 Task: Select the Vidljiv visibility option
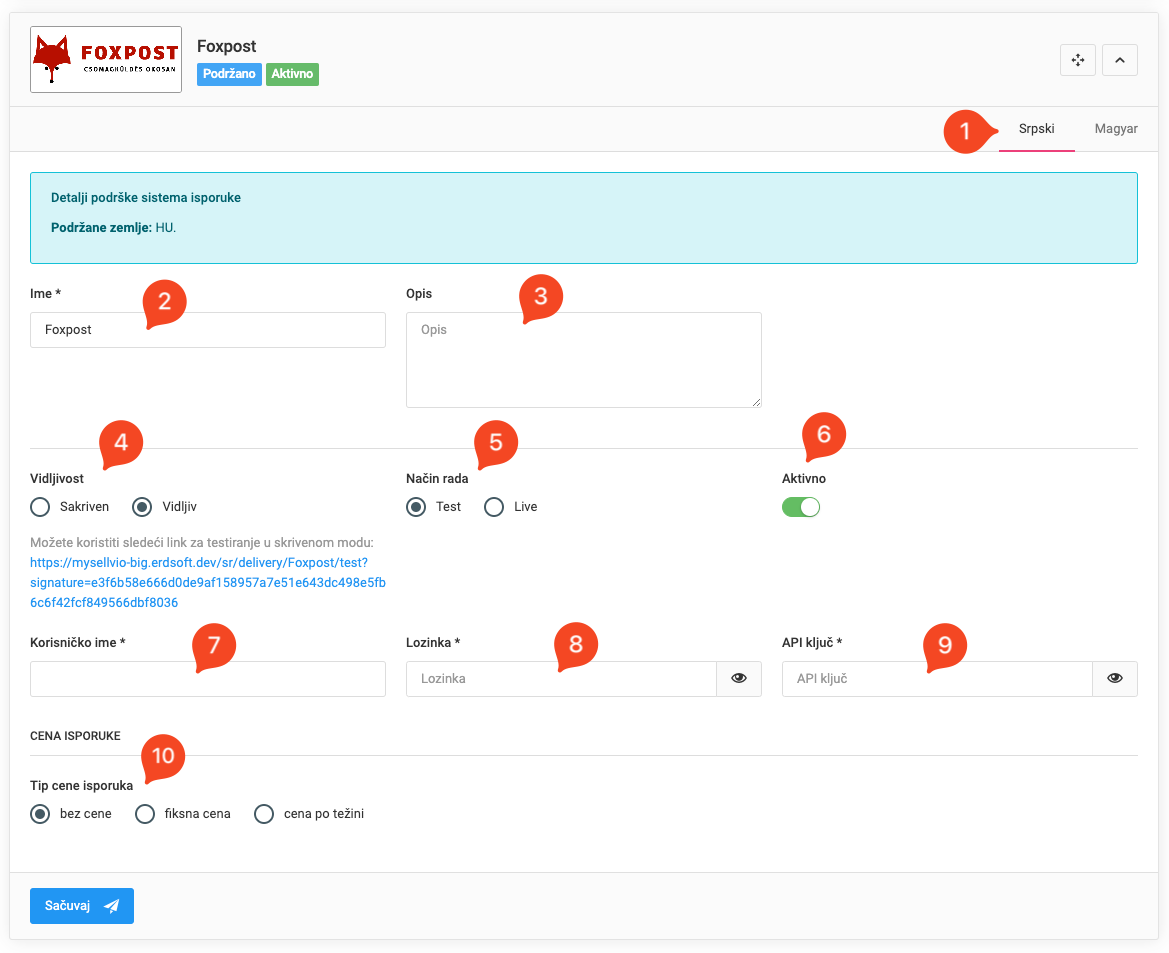pos(143,507)
